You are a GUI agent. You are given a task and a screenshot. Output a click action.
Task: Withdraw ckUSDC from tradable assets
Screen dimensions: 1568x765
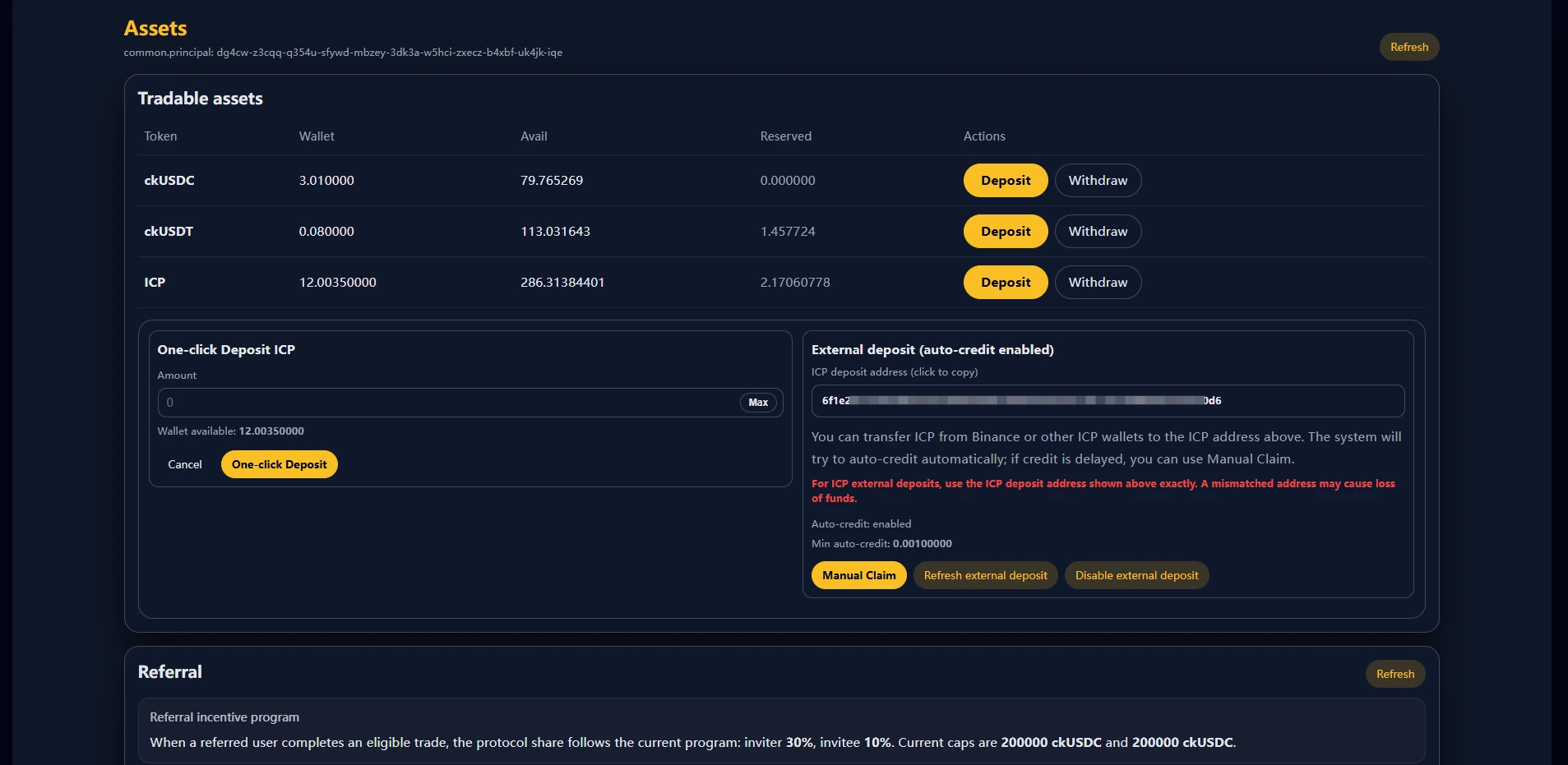[x=1097, y=181]
